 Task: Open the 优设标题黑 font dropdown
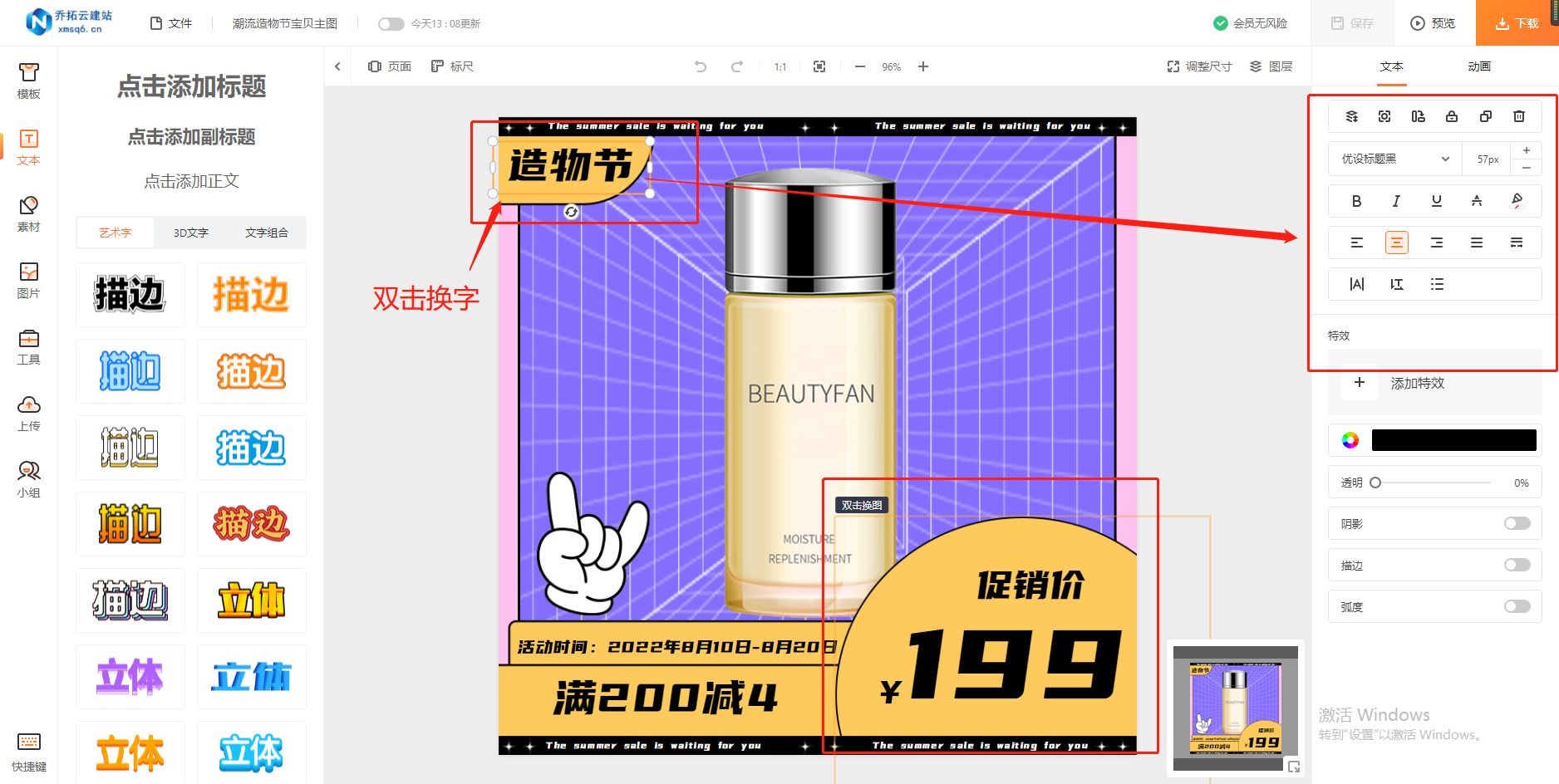1394,158
